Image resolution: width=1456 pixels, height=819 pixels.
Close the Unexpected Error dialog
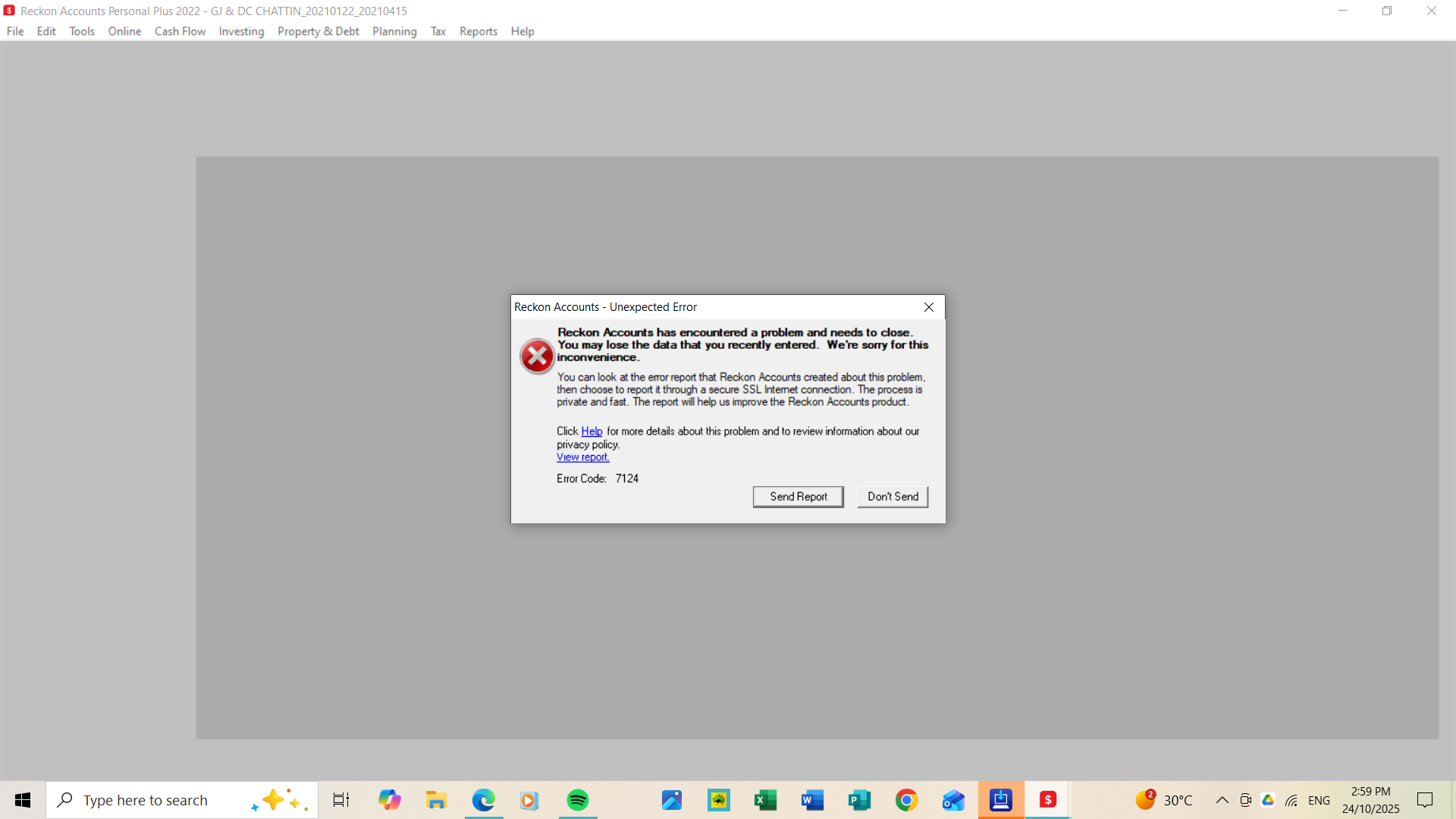tap(928, 307)
